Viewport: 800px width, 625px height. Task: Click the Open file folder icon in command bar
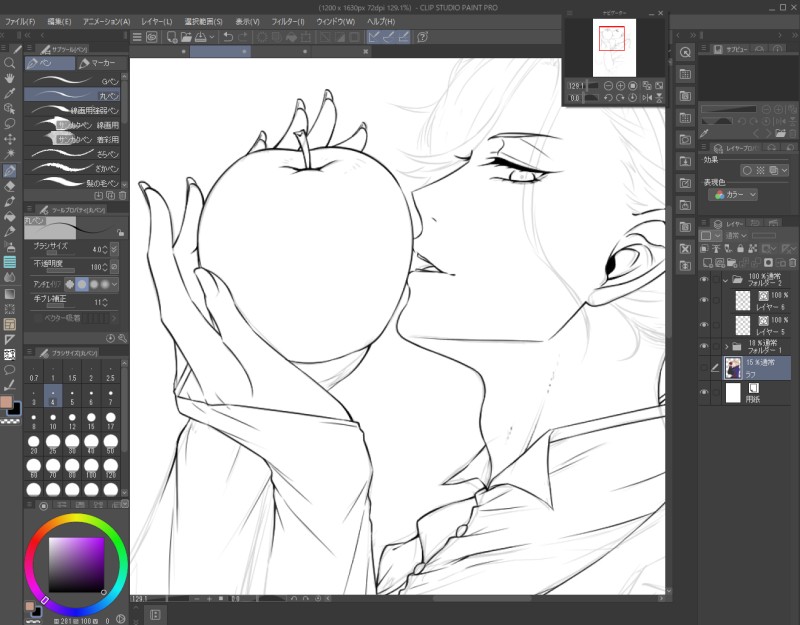186,37
